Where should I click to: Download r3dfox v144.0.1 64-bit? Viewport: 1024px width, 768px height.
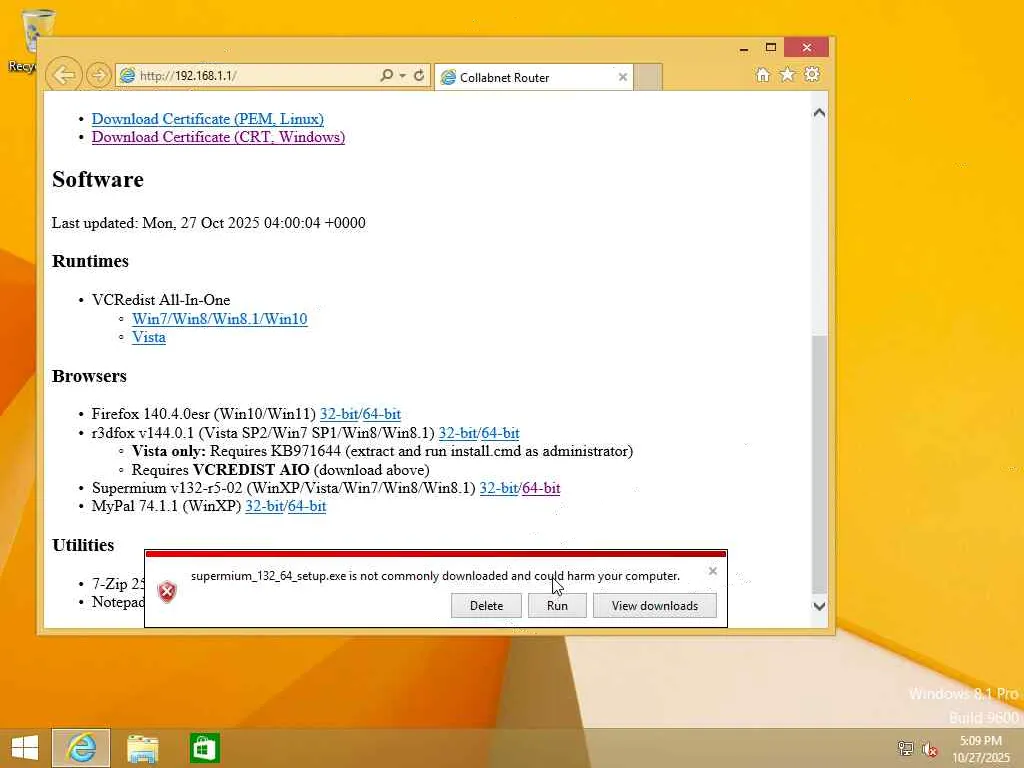click(x=500, y=433)
